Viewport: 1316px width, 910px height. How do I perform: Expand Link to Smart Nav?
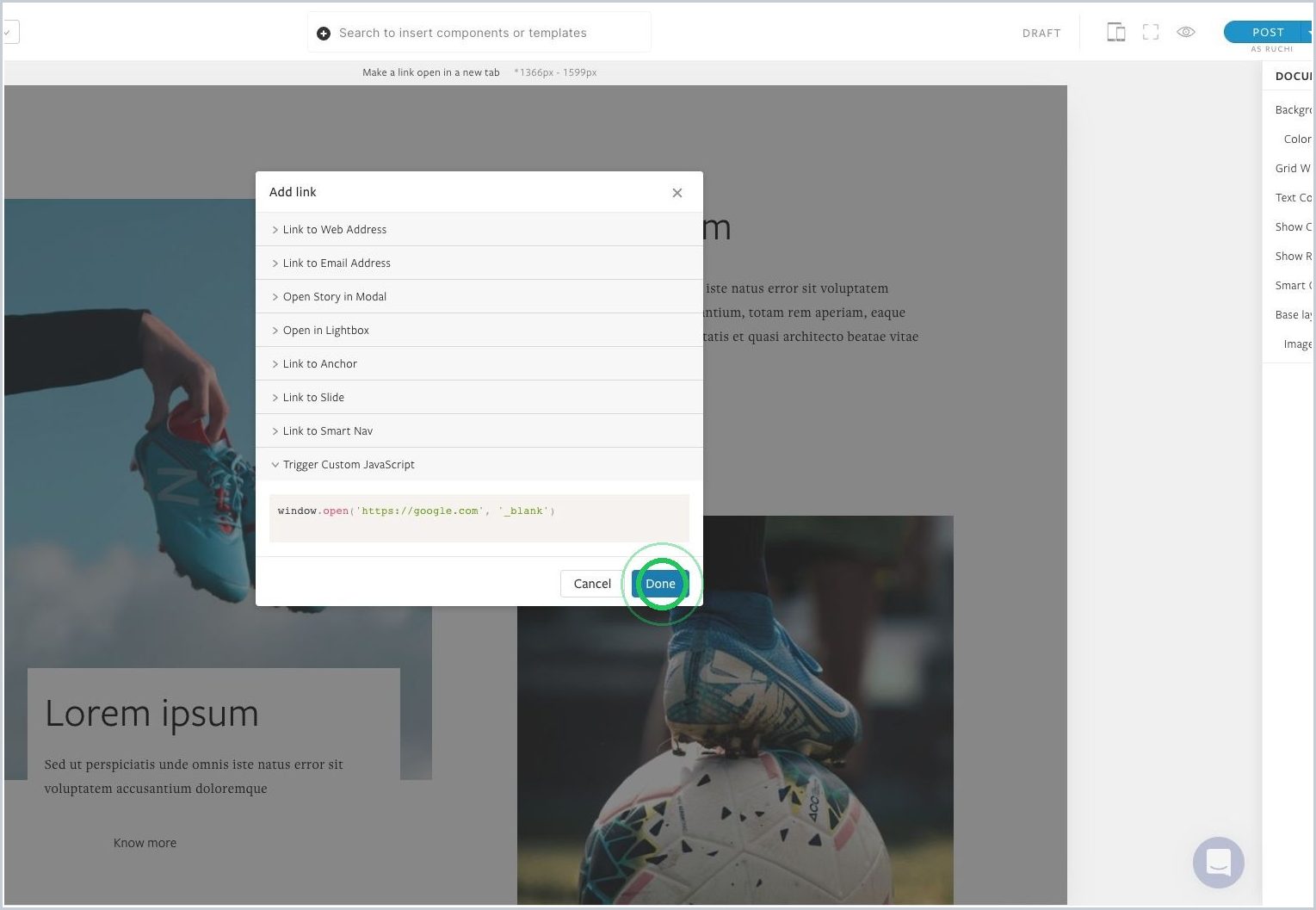click(x=479, y=430)
